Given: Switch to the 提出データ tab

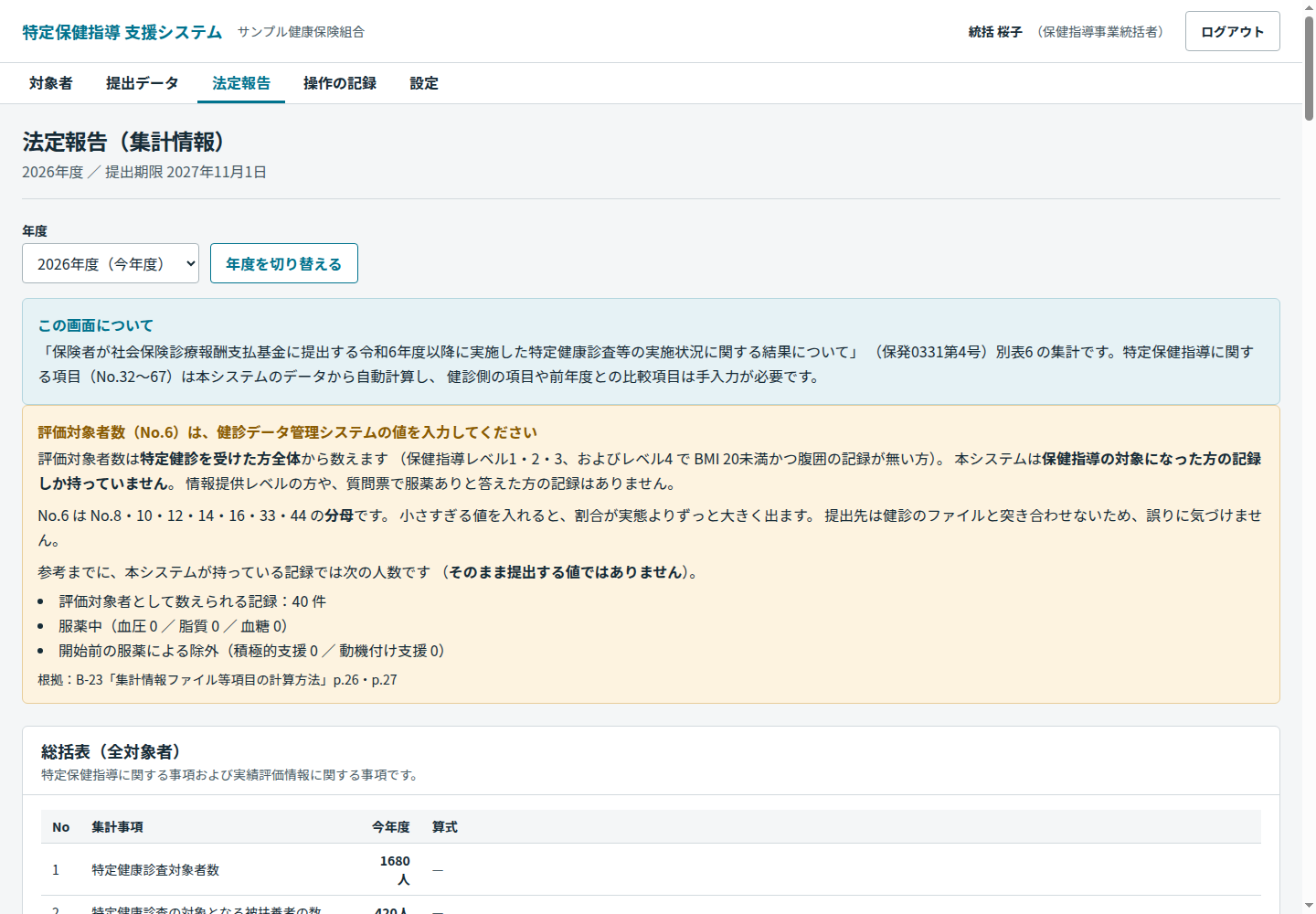Looking at the screenshot, I should click(x=143, y=83).
